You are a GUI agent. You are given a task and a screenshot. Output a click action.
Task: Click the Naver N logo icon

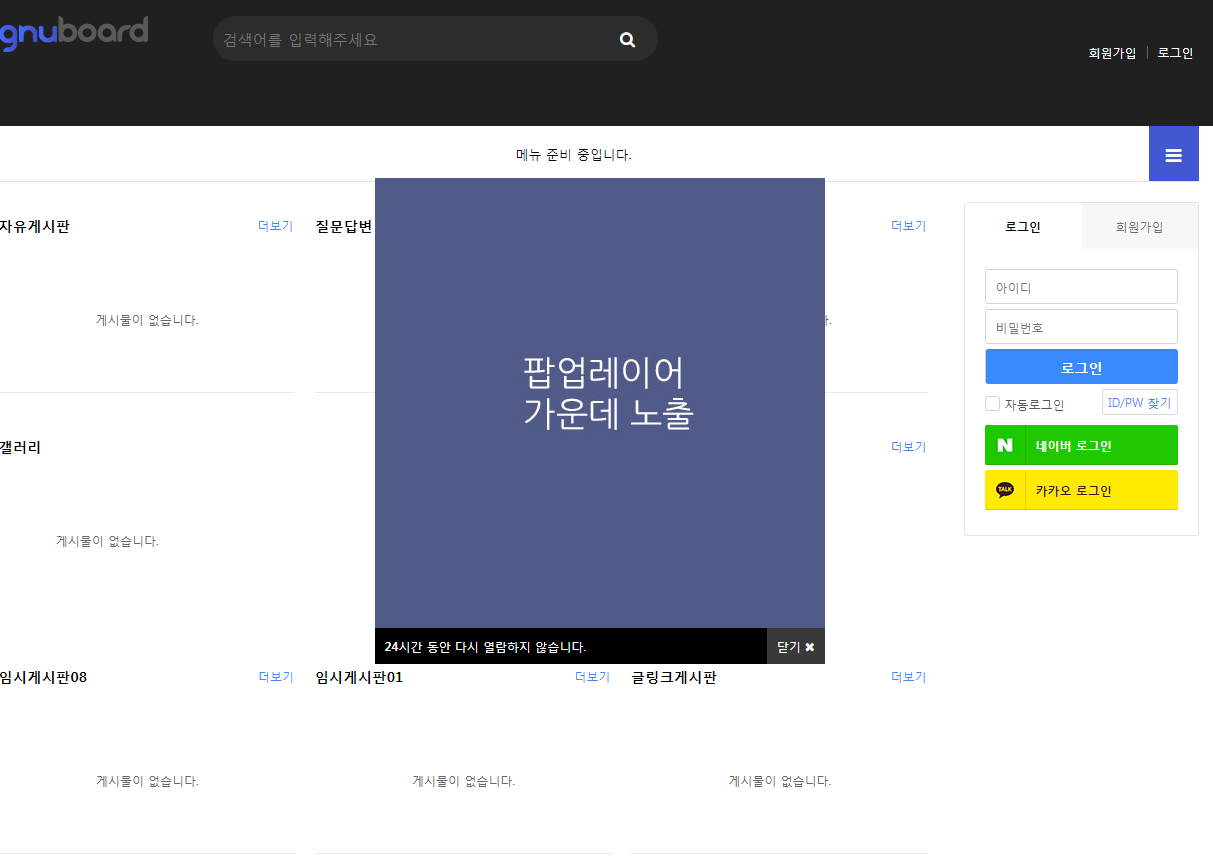click(1005, 445)
